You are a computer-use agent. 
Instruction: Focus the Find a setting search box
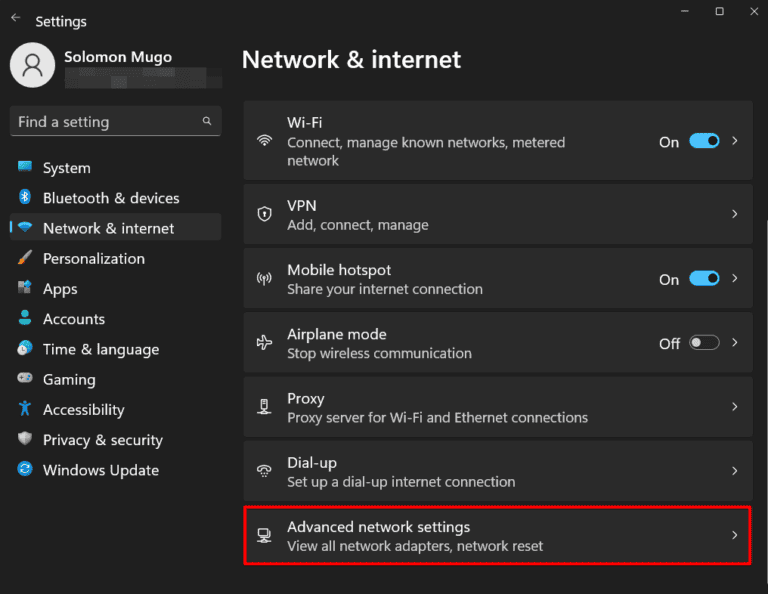(x=105, y=122)
